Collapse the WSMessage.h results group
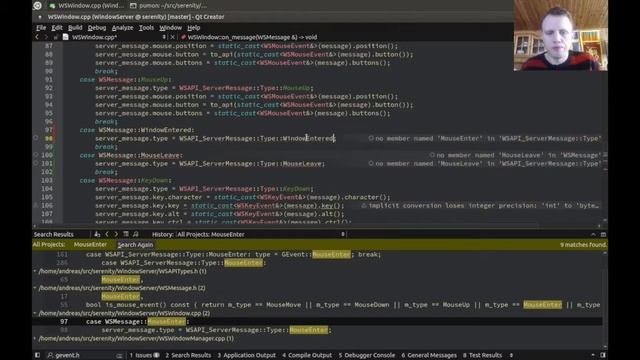Screen dimensions: 640x360 point(35,288)
